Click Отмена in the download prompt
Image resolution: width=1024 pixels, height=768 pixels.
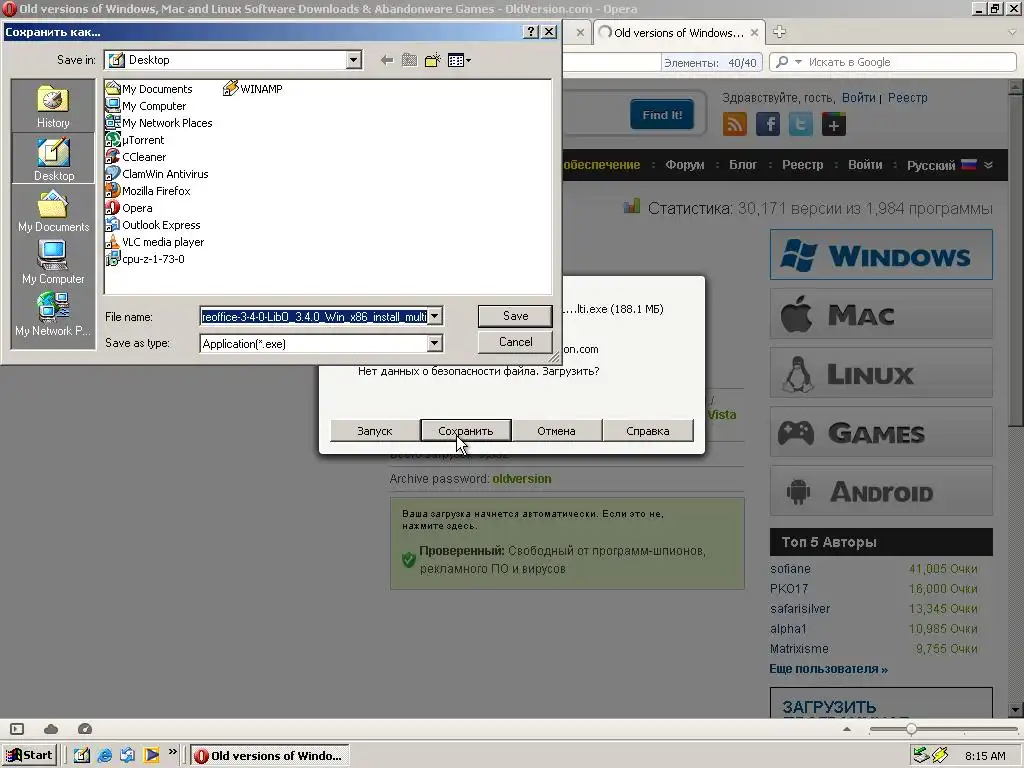point(556,431)
